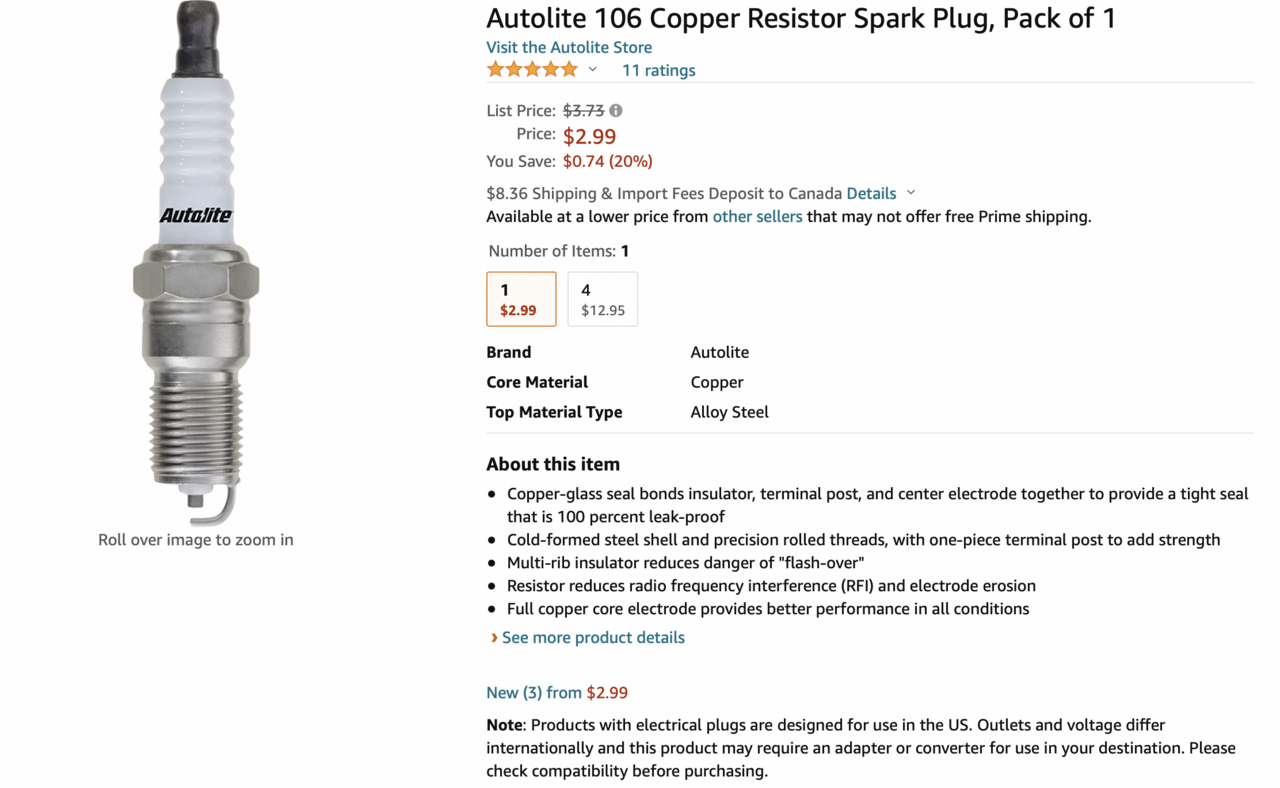Open the other sellers link
The height and width of the screenshot is (788, 1280).
[x=757, y=216]
